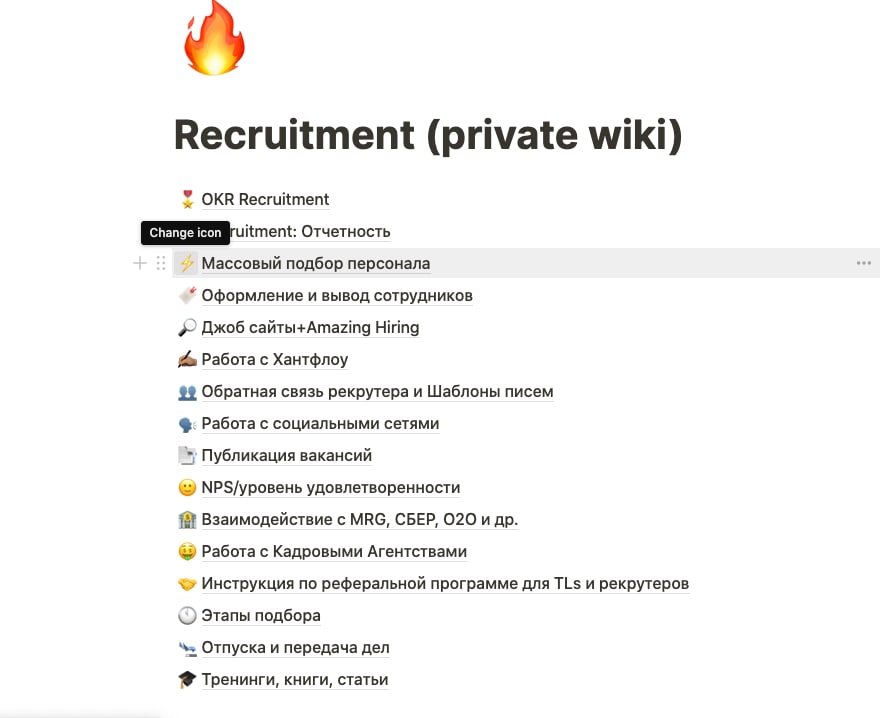Click the lightning bolt icon beside Массовый подбор
This screenshot has height=718, width=883.
pos(186,263)
